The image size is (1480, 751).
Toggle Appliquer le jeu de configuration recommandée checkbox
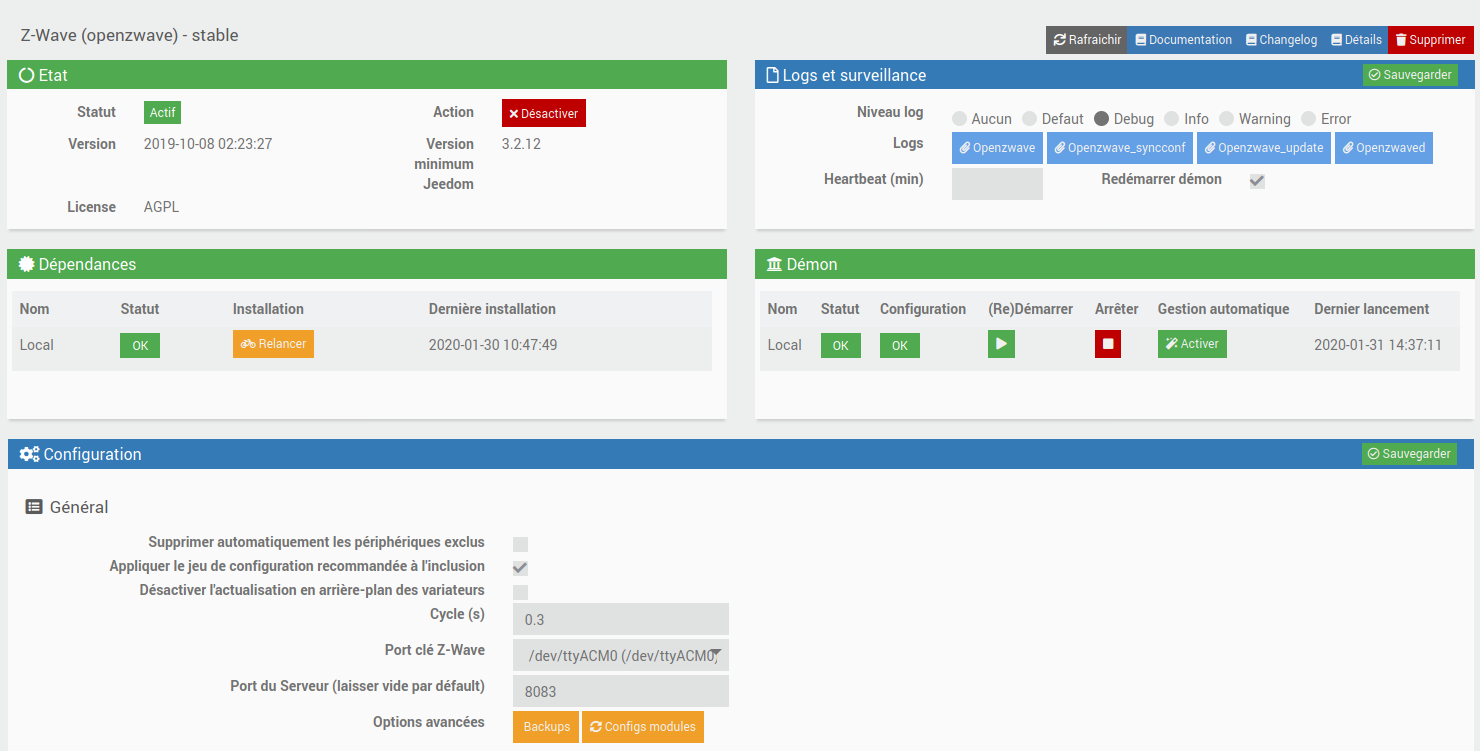click(x=520, y=568)
